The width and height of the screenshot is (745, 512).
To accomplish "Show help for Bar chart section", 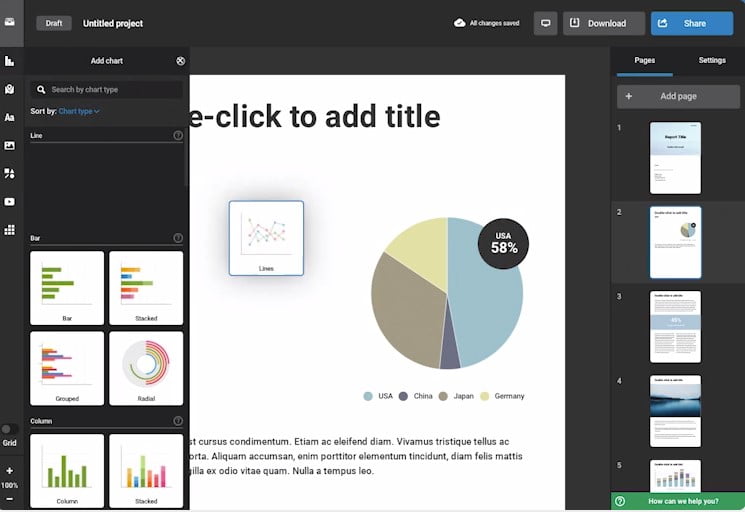I will click(178, 238).
